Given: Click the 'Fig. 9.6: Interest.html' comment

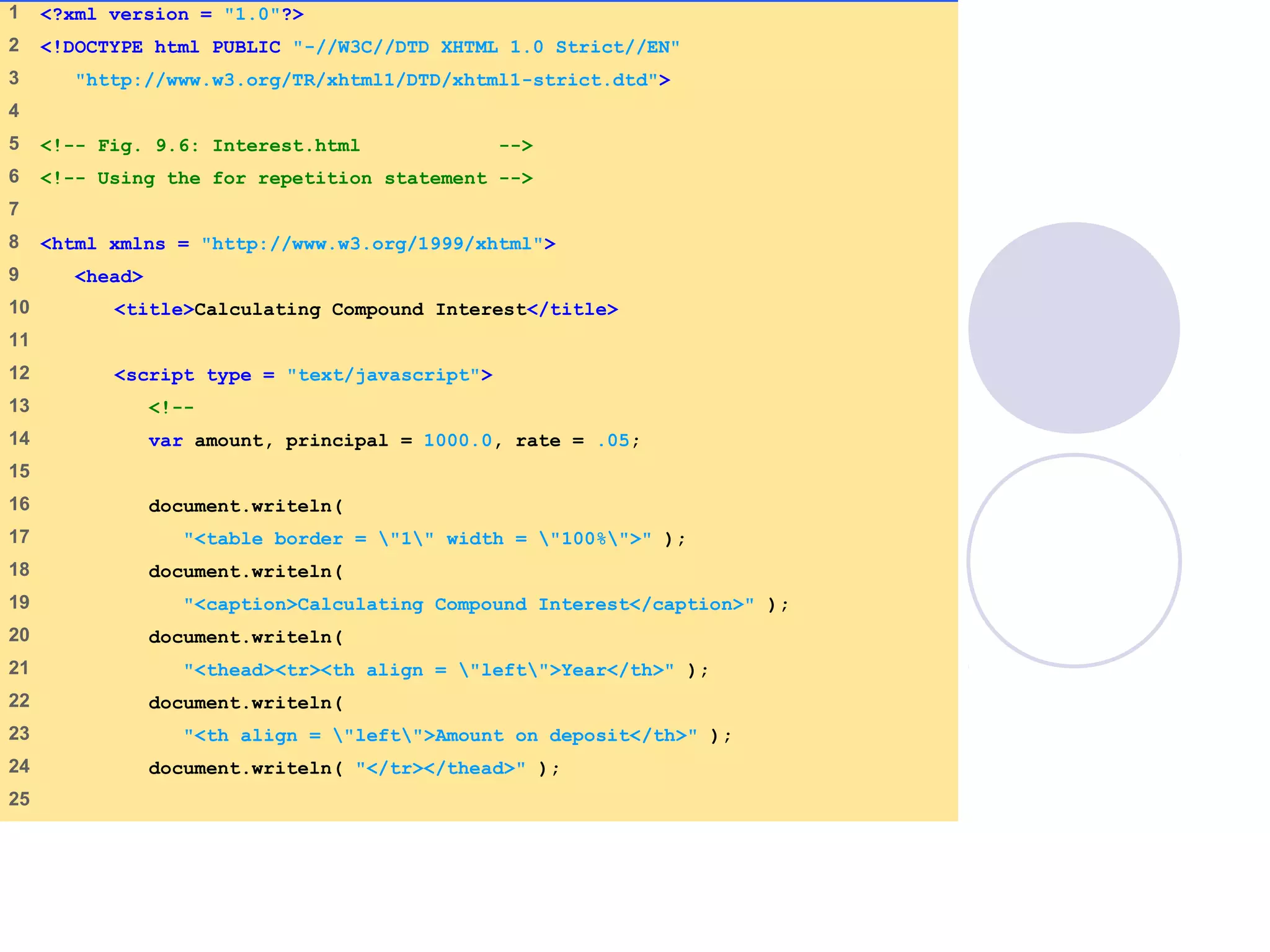Looking at the screenshot, I should (x=286, y=146).
